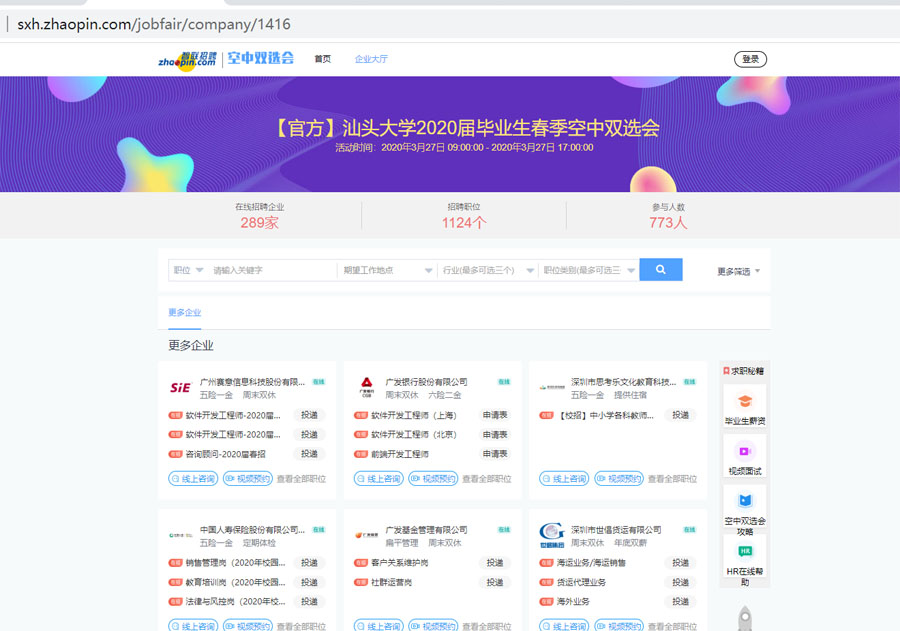This screenshot has width=900, height=631.
Task: Click 视频预约 for 广州赛意信息科技
Action: pos(248,478)
